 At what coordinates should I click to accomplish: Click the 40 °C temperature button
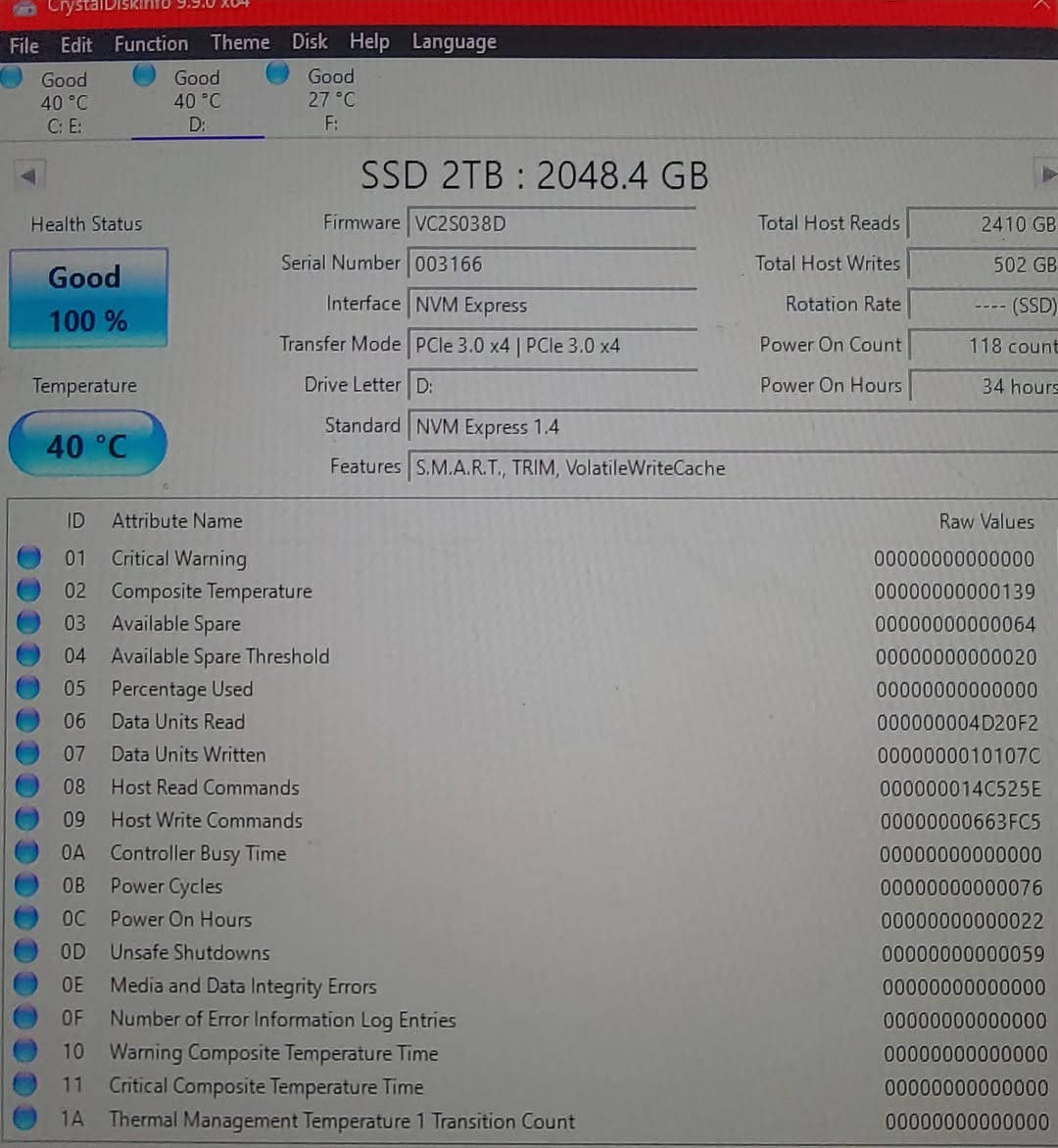tap(87, 444)
